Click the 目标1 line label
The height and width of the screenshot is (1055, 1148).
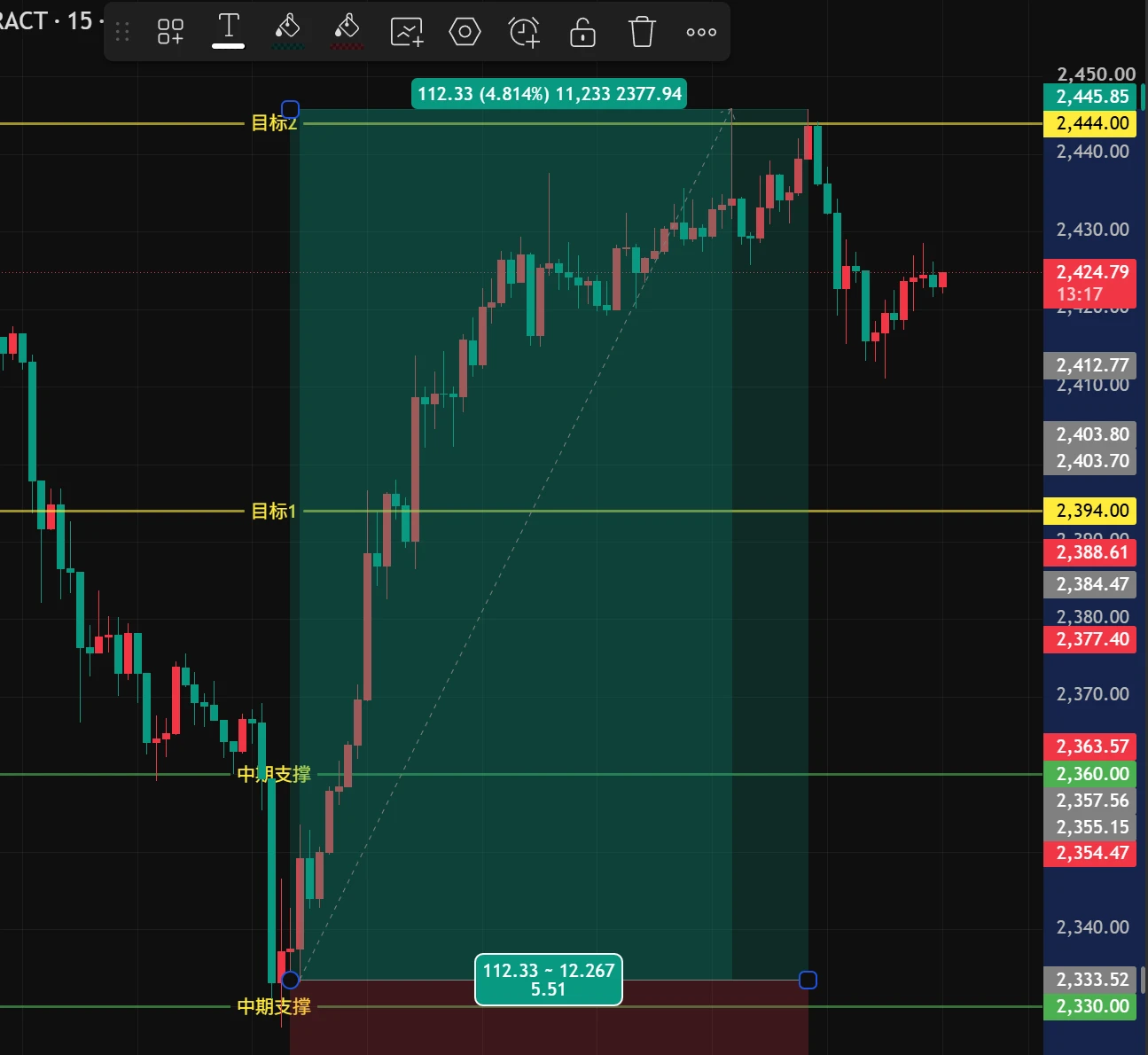coord(273,511)
